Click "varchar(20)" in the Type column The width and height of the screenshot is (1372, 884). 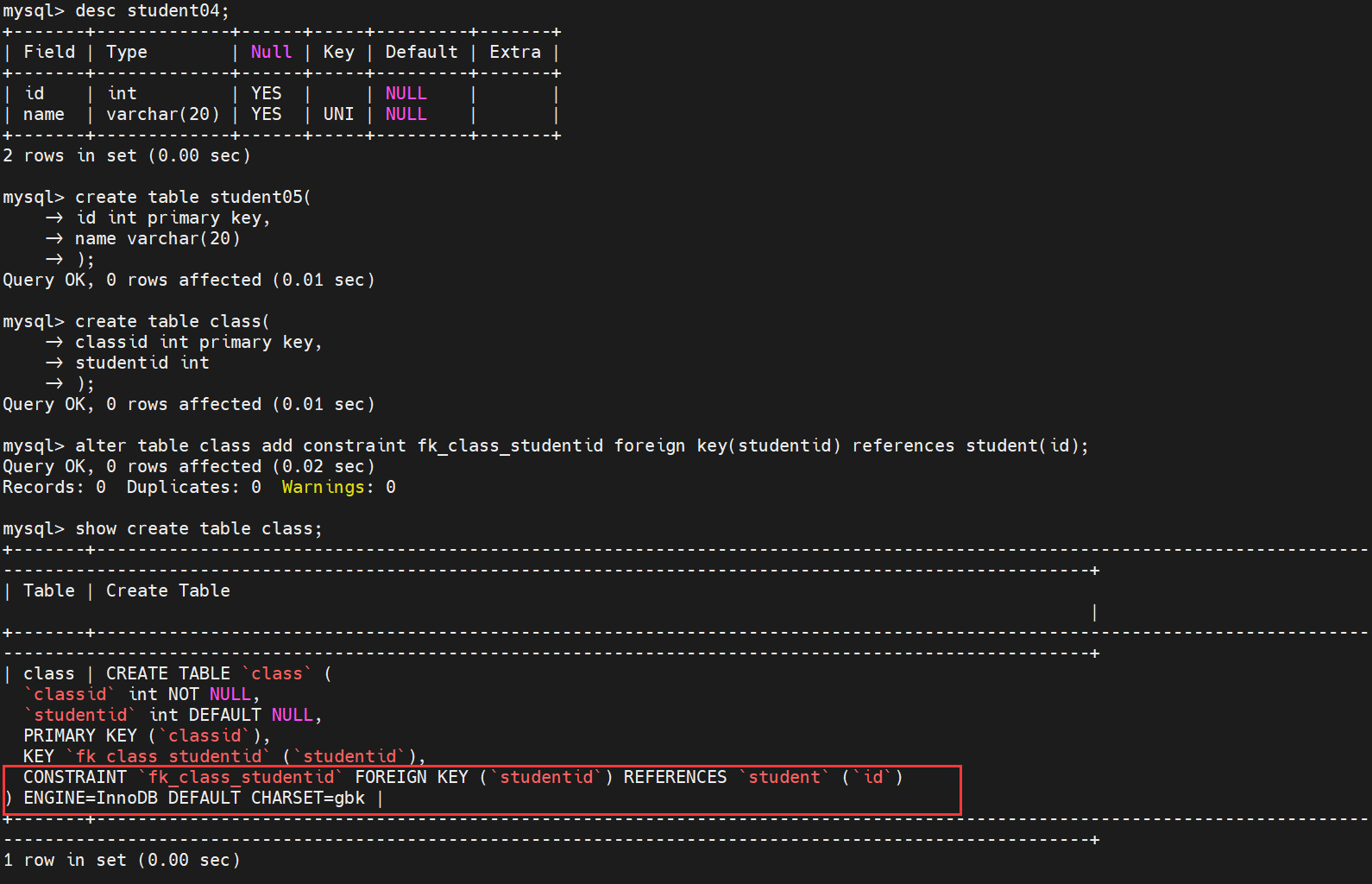click(x=163, y=114)
